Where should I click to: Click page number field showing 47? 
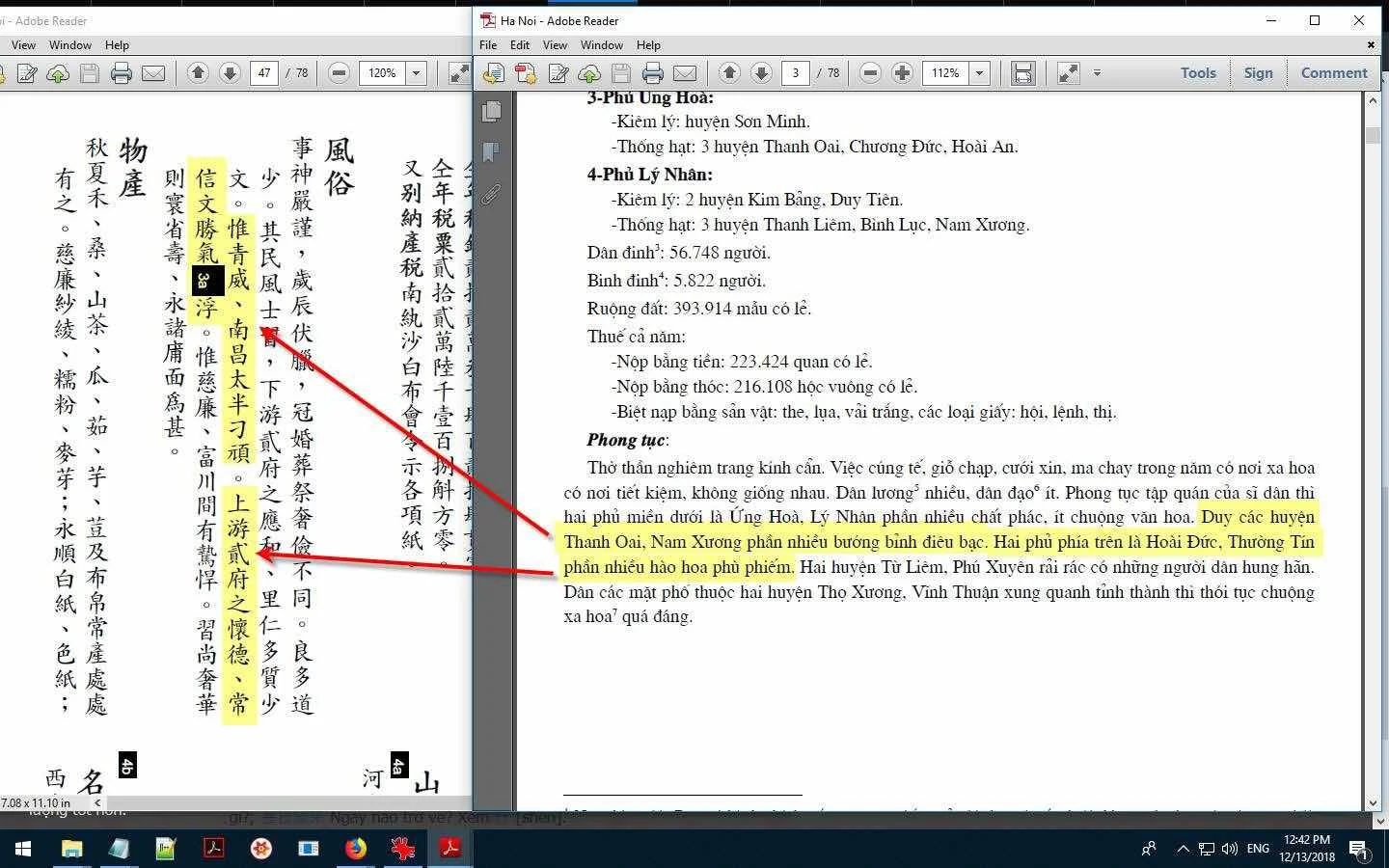[264, 73]
